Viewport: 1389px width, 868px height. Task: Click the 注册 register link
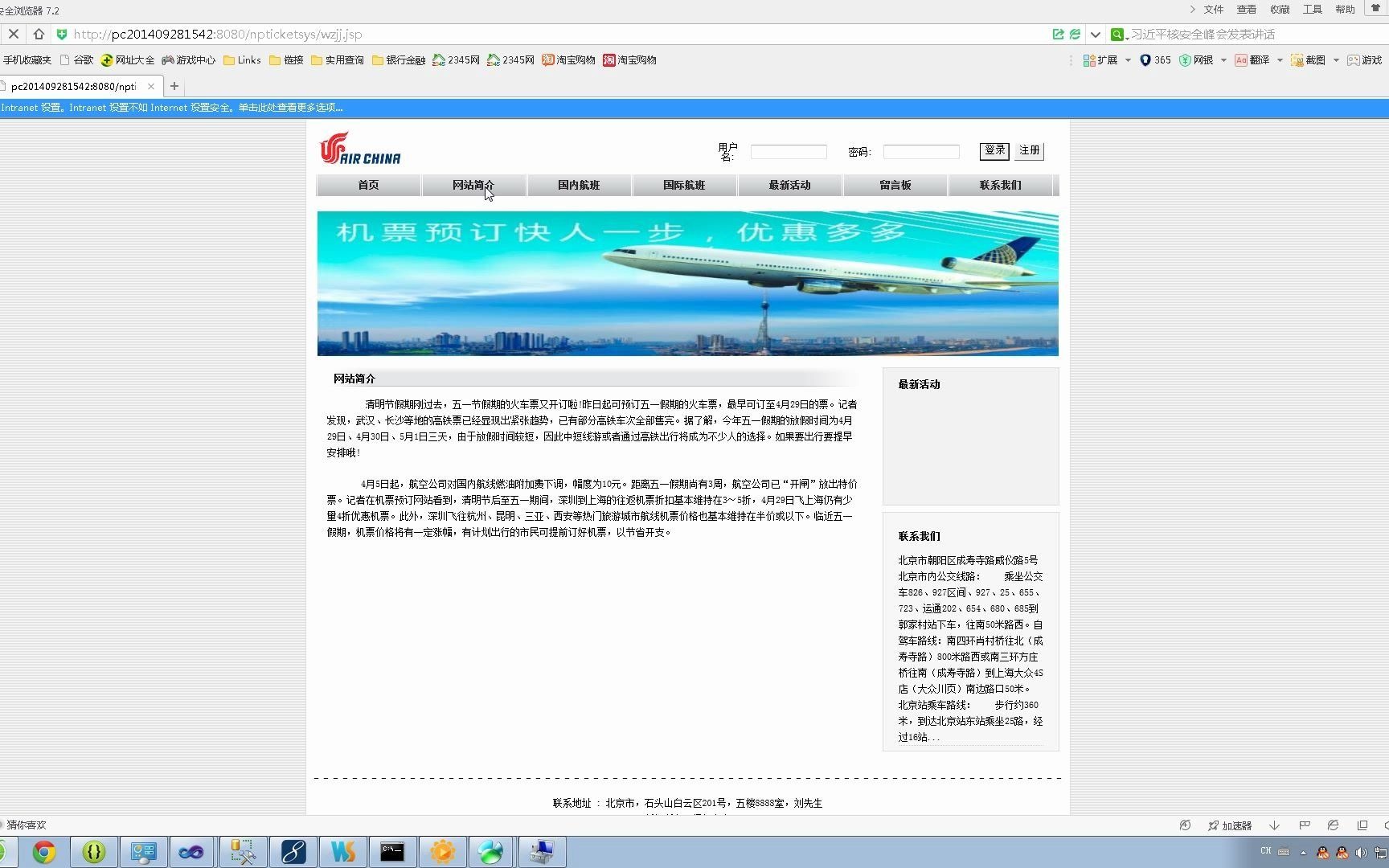point(1029,150)
